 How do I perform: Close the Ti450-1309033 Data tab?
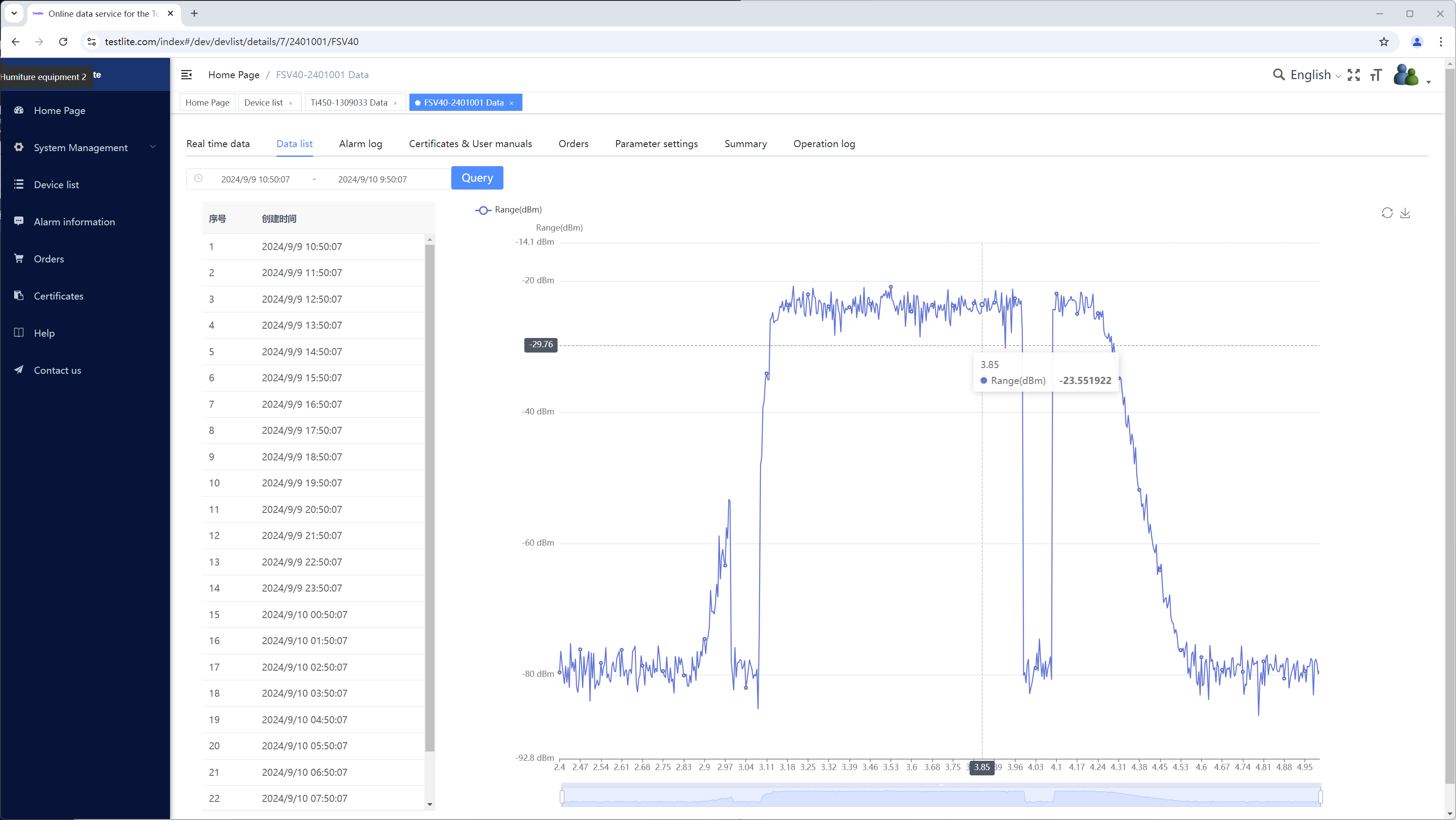pyautogui.click(x=395, y=103)
